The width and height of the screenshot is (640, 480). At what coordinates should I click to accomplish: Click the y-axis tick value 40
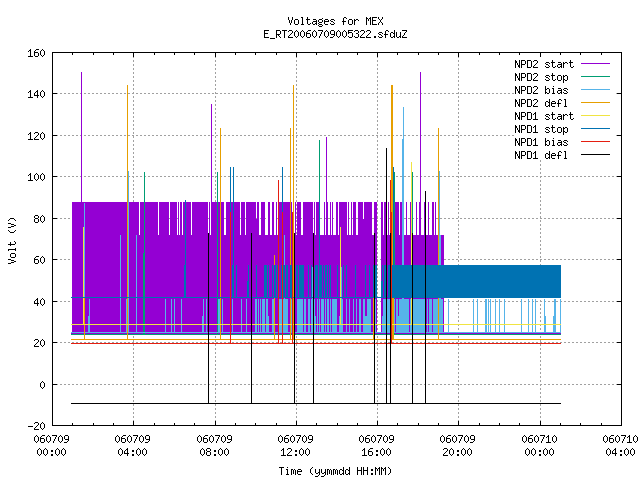click(39, 302)
